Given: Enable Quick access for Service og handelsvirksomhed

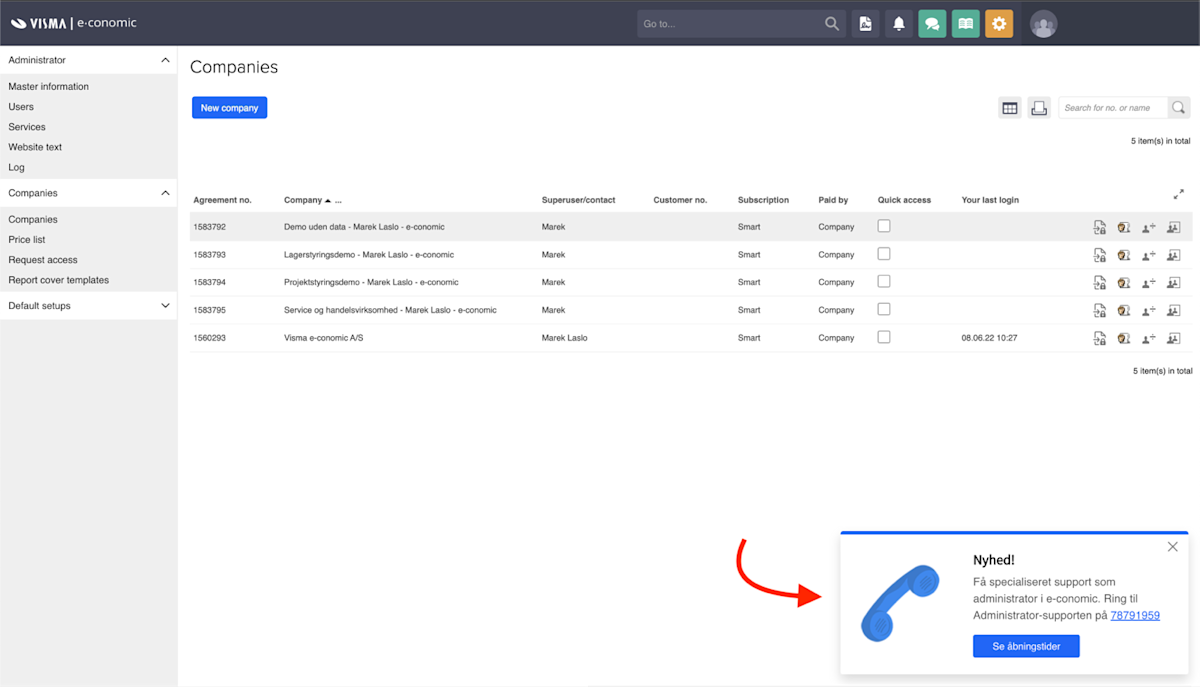Looking at the screenshot, I should [884, 310].
